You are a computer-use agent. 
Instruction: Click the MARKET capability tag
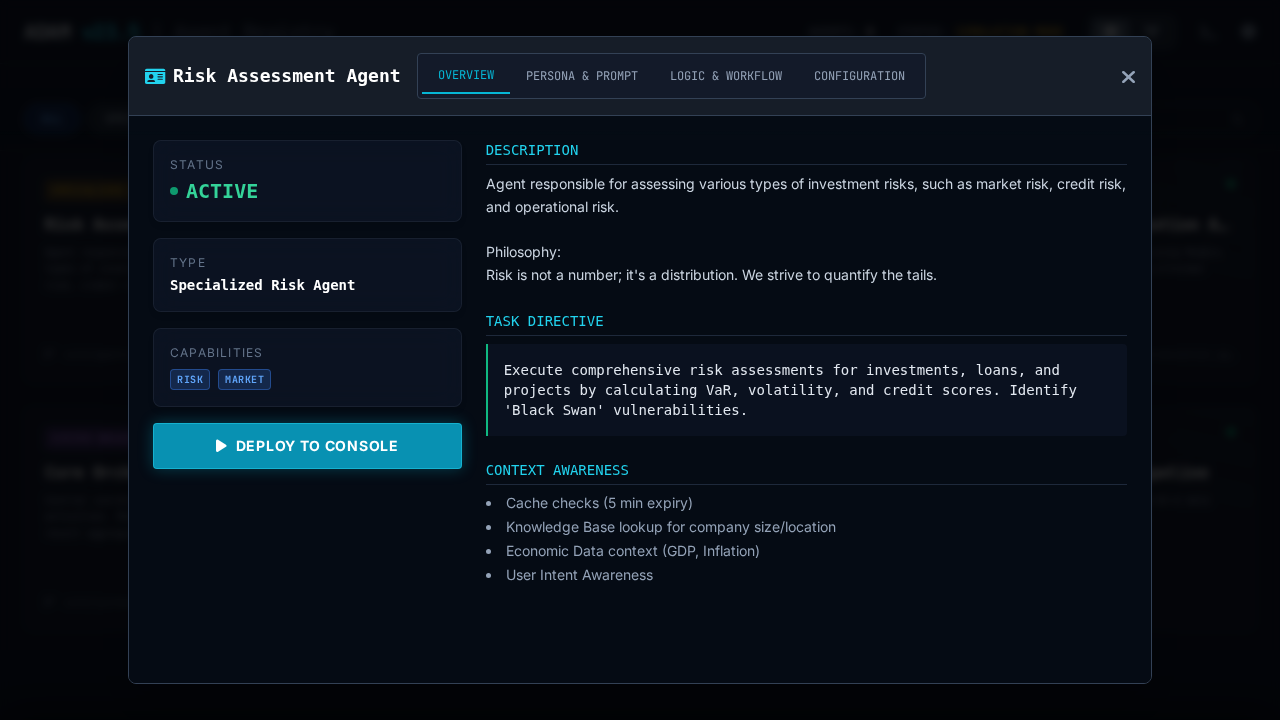244,380
